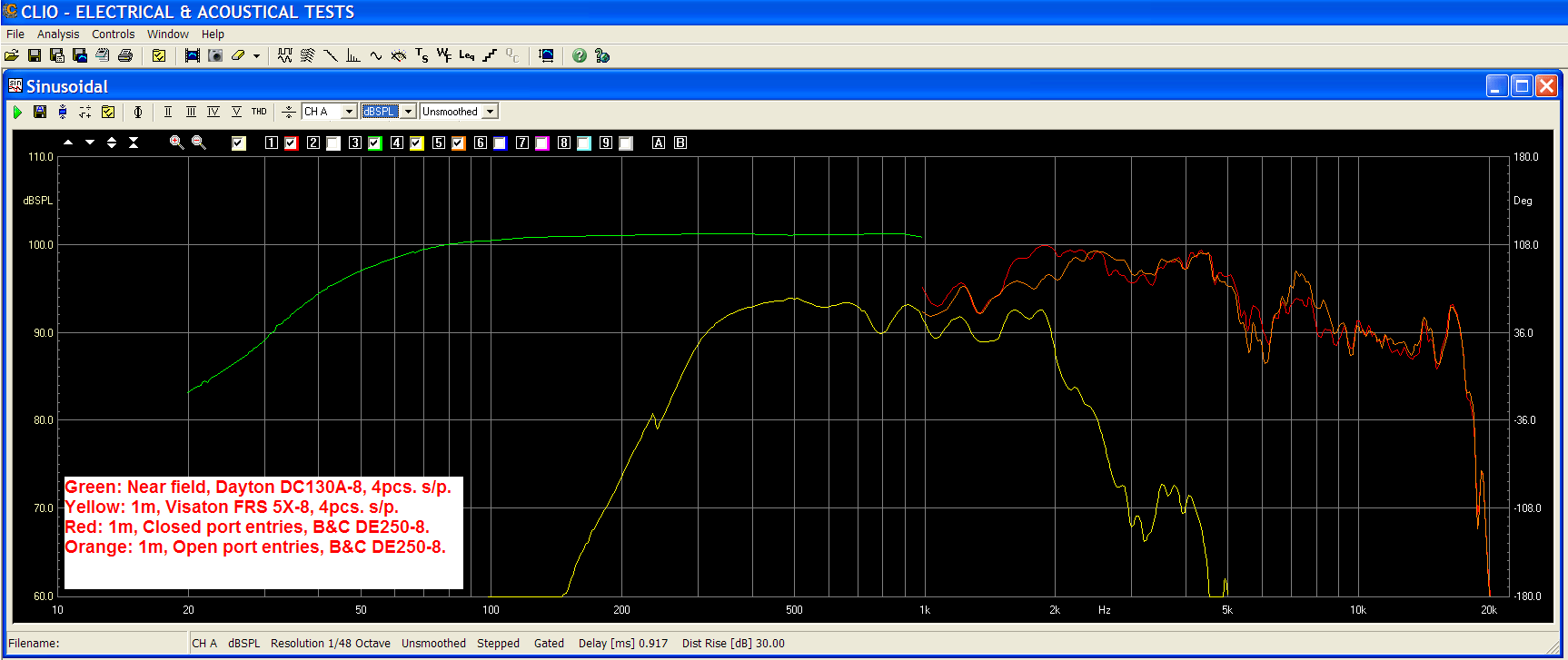Open the Help menu
Image resolution: width=1568 pixels, height=660 pixels.
tap(213, 34)
